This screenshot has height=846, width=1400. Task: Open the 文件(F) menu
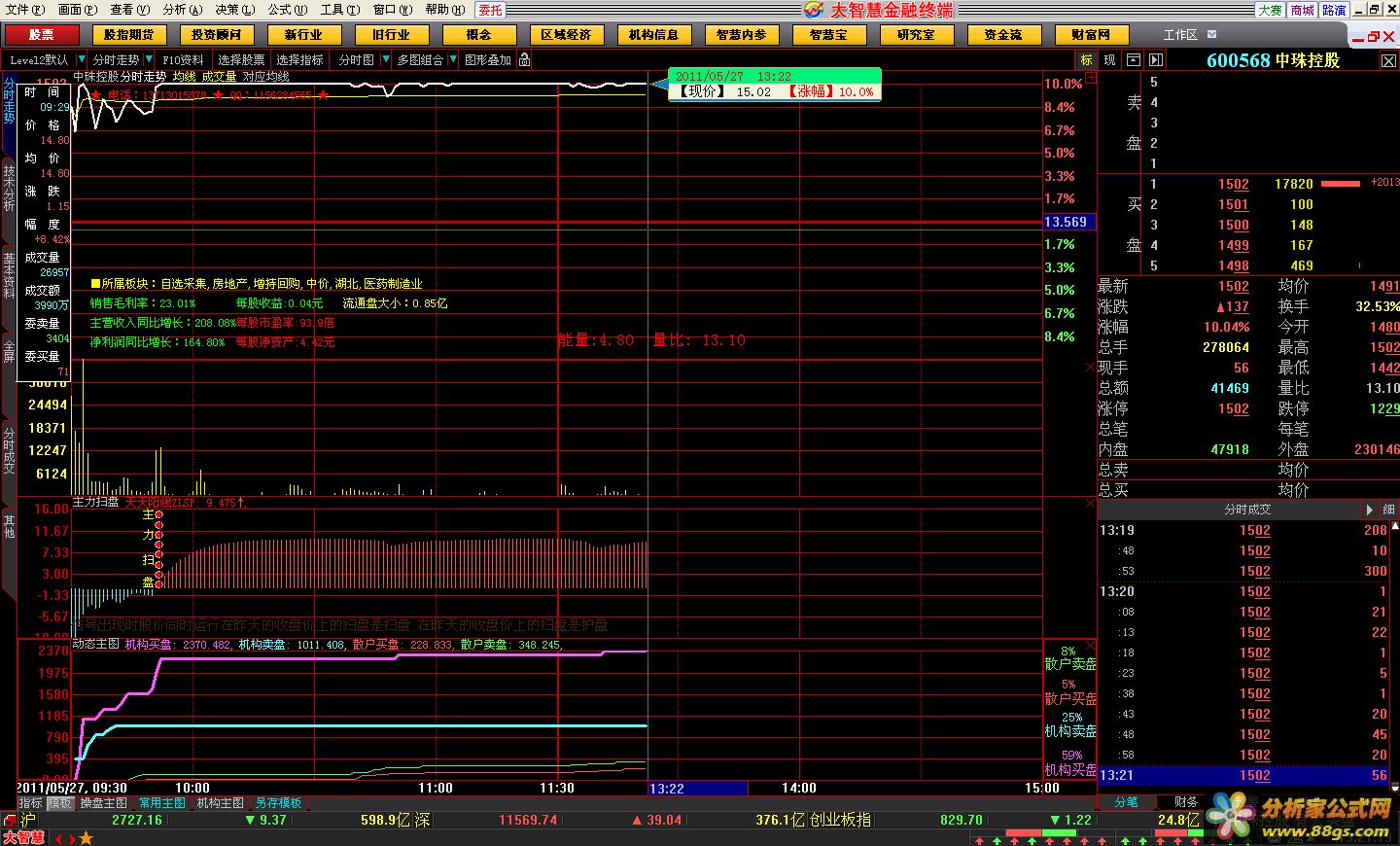(x=25, y=10)
